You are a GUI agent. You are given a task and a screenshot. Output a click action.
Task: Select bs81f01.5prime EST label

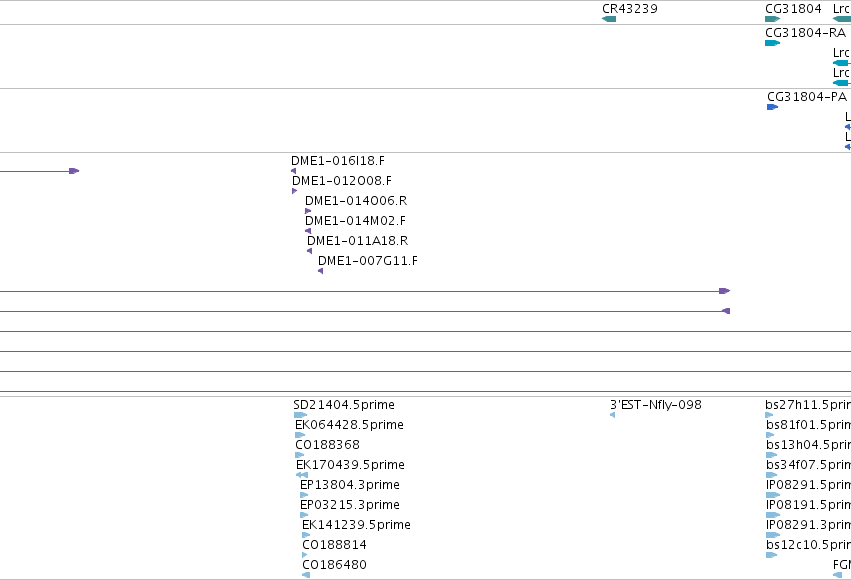tap(808, 425)
